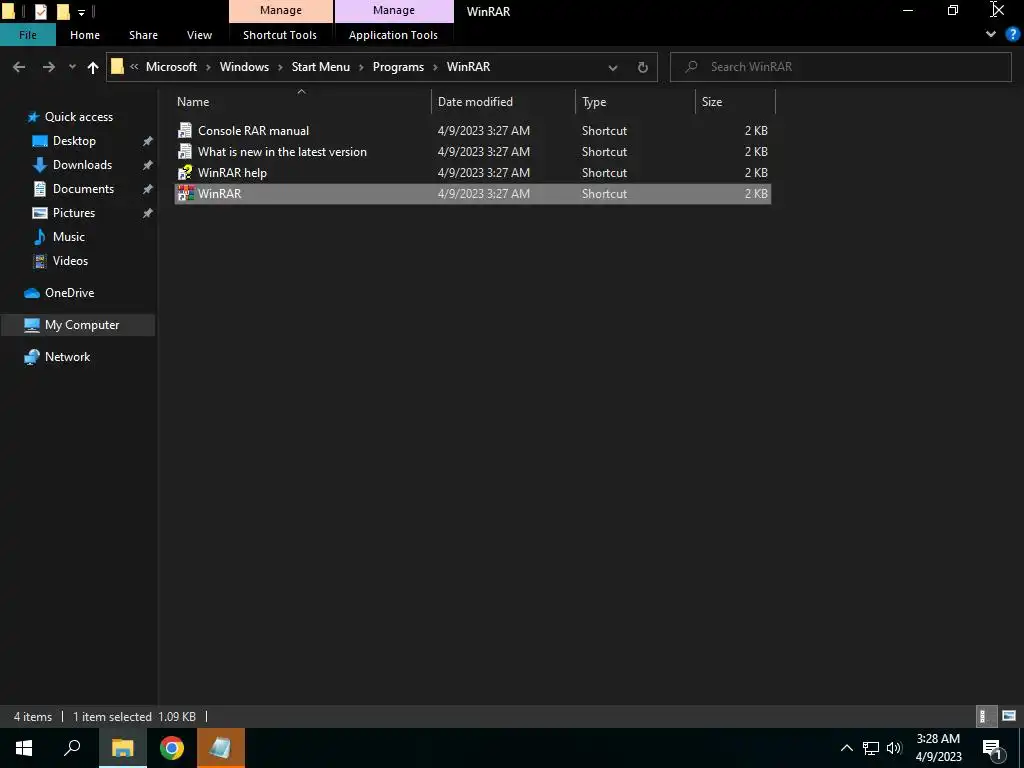Open the Application Tools tab
The height and width of the screenshot is (768, 1024).
[x=393, y=35]
